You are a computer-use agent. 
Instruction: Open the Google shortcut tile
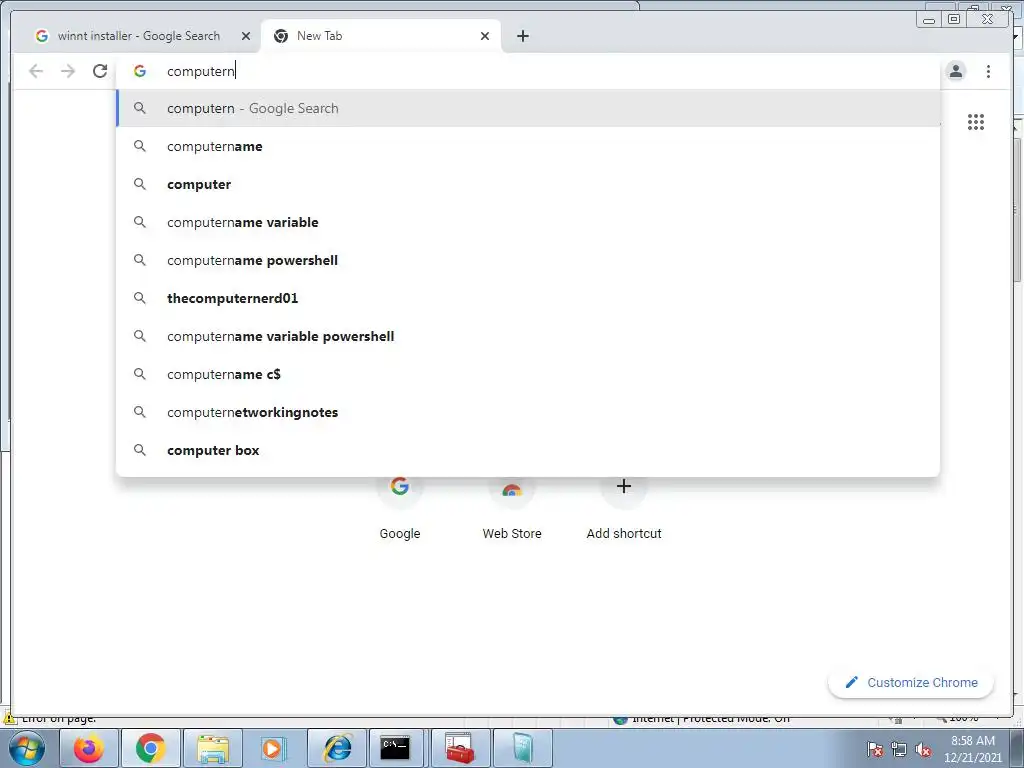coord(400,509)
